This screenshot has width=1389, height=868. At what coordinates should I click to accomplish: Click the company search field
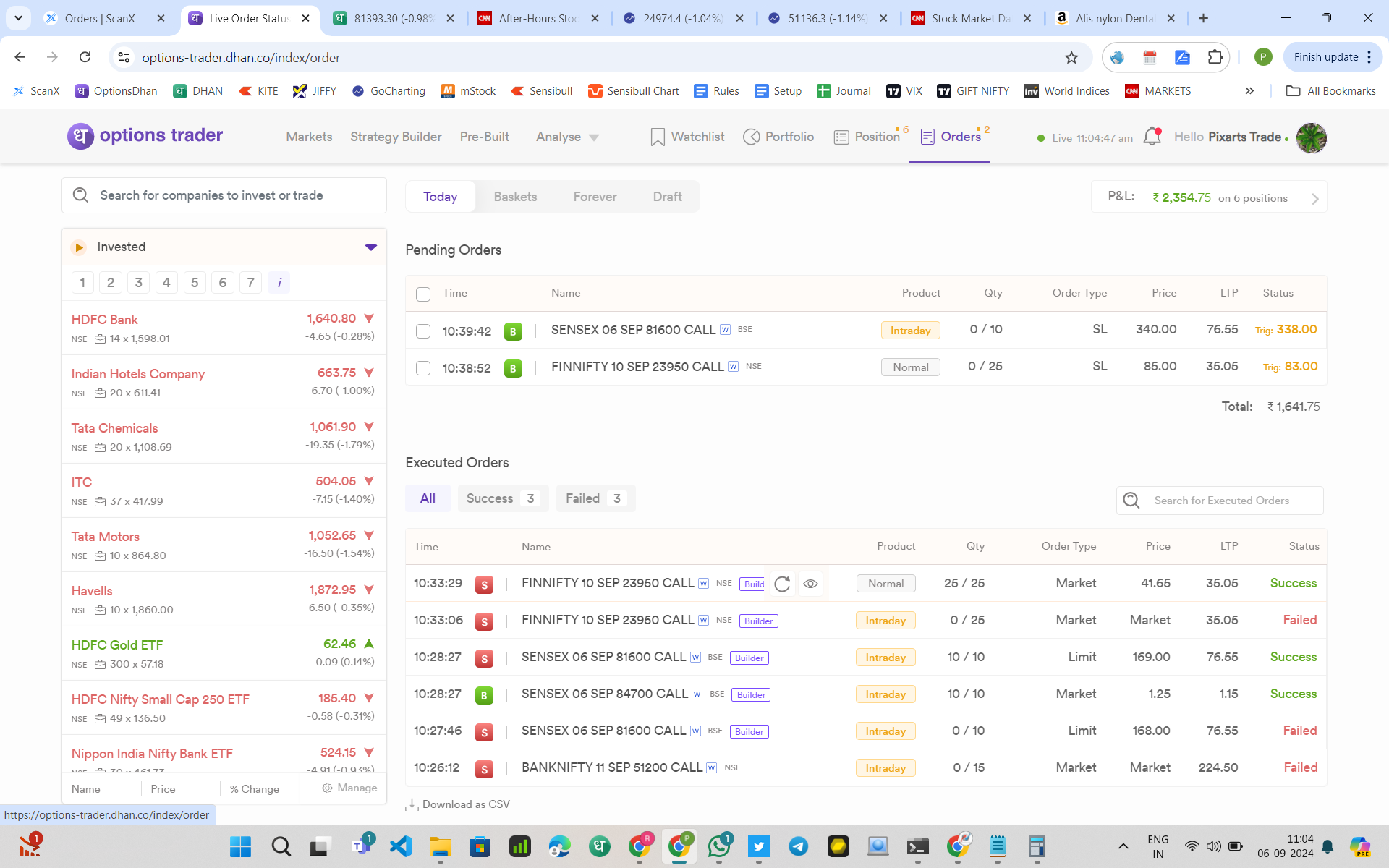click(x=224, y=195)
